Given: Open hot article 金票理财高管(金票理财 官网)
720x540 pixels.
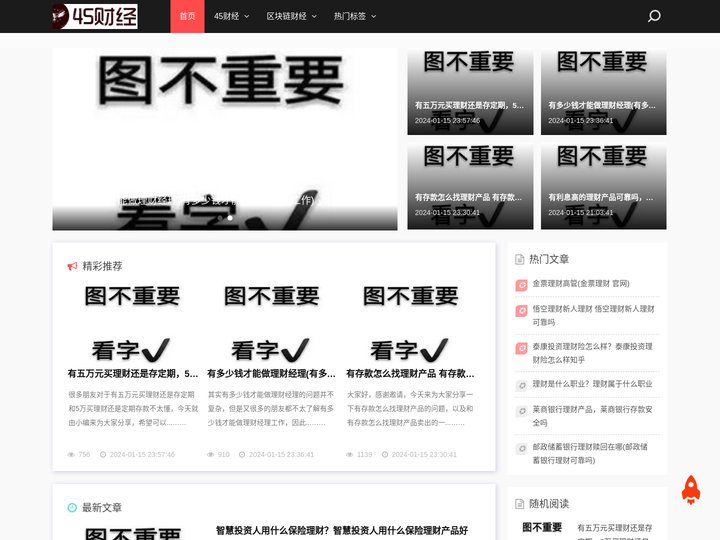Looking at the screenshot, I should point(581,284).
